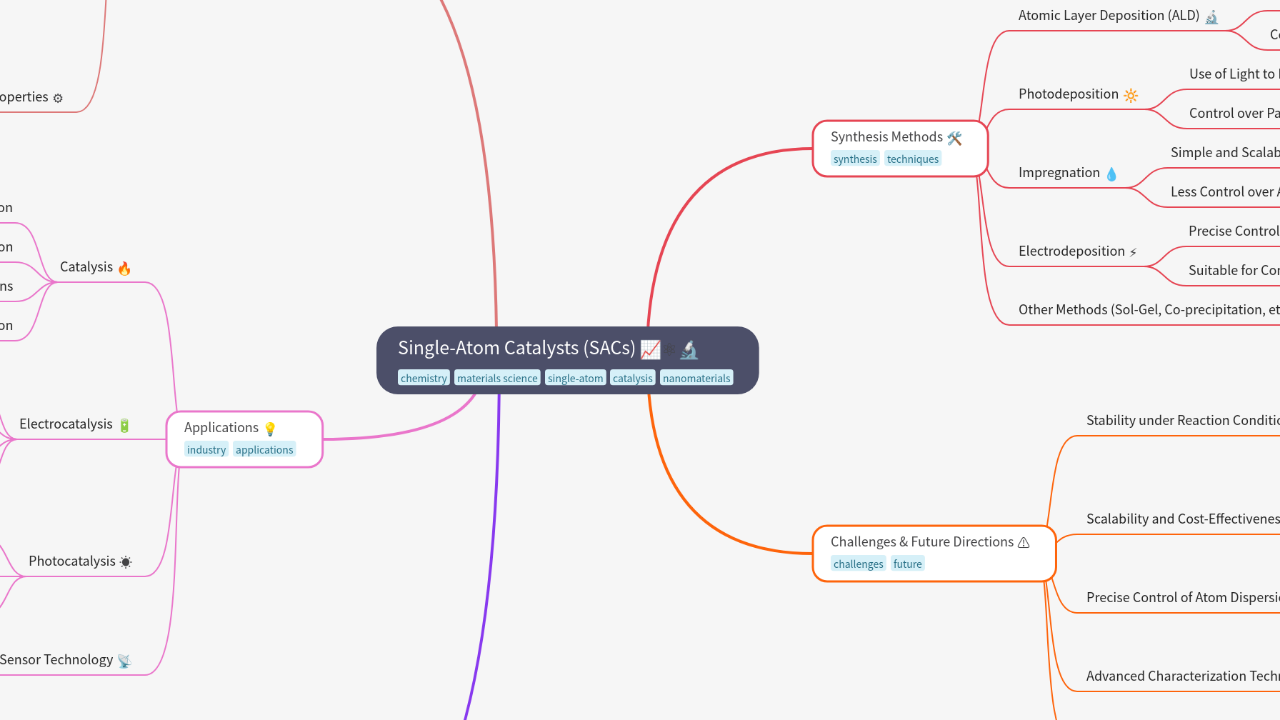1280x720 pixels.
Task: Select the Electrodeposition node
Action: click(1078, 251)
